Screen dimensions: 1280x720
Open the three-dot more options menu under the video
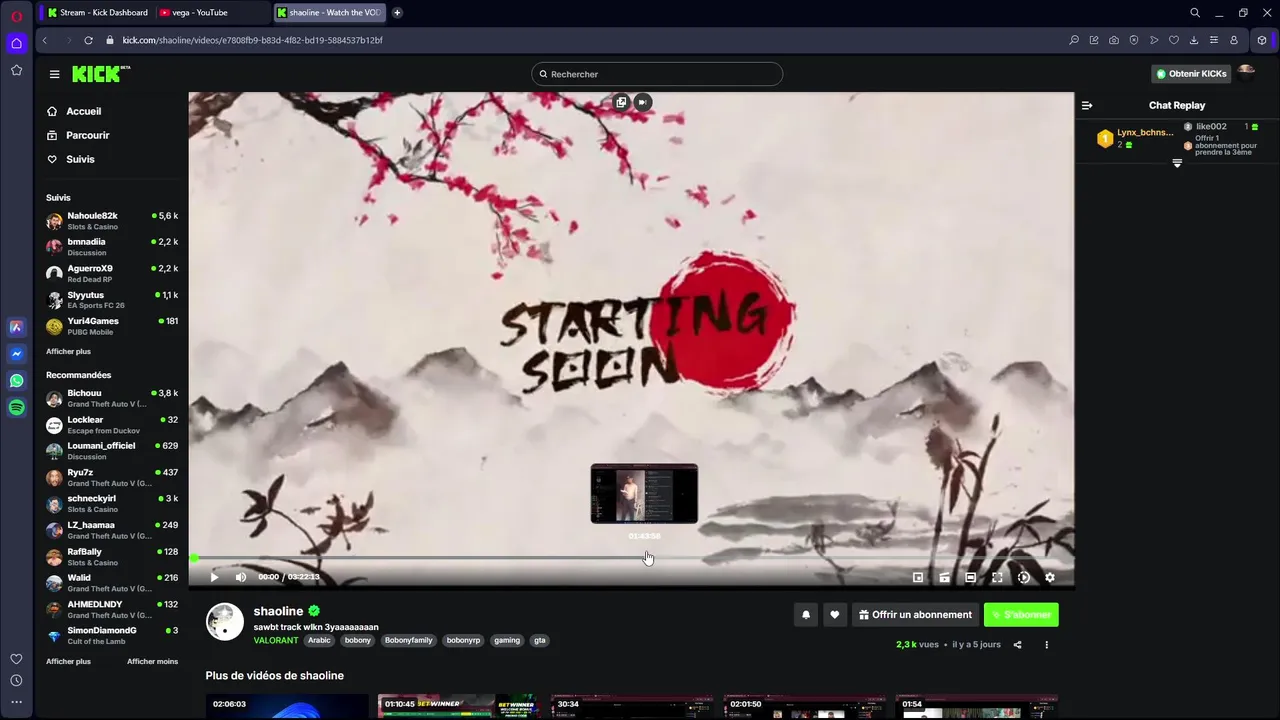1047,645
